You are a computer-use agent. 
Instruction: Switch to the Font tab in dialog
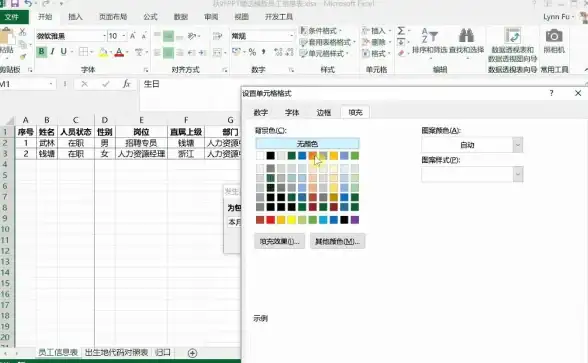[x=292, y=112]
